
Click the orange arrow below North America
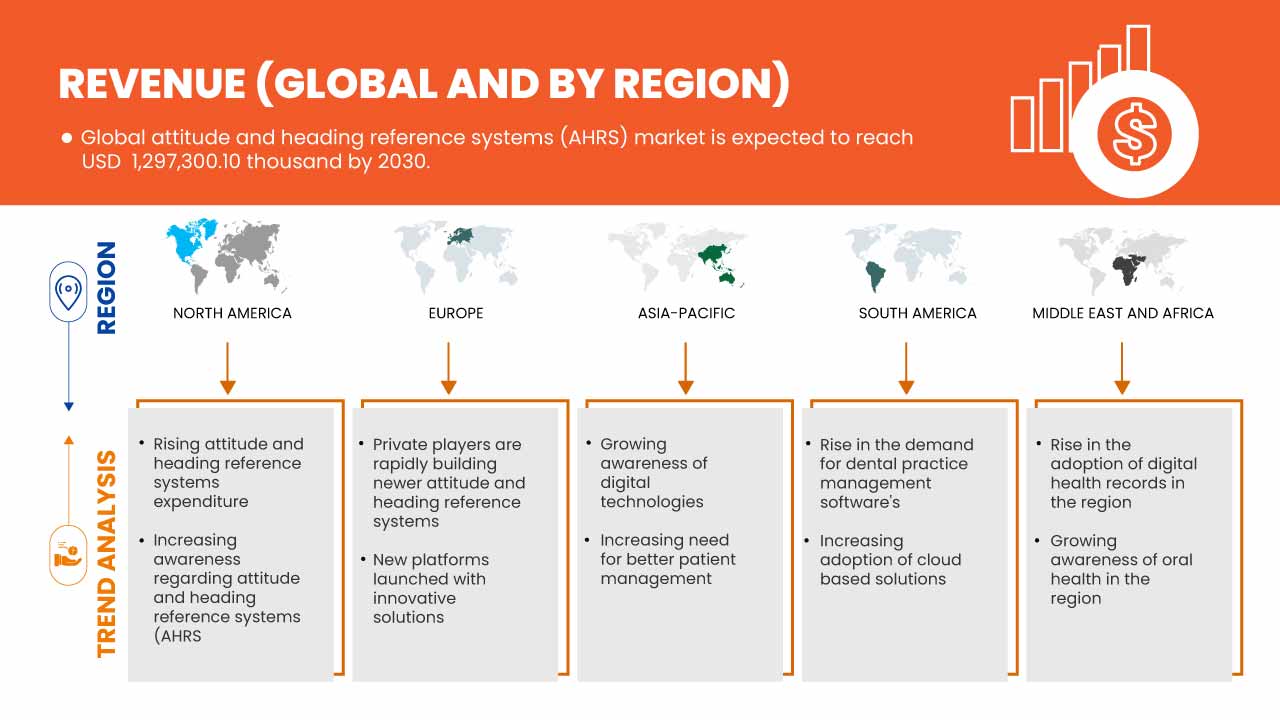coord(228,368)
